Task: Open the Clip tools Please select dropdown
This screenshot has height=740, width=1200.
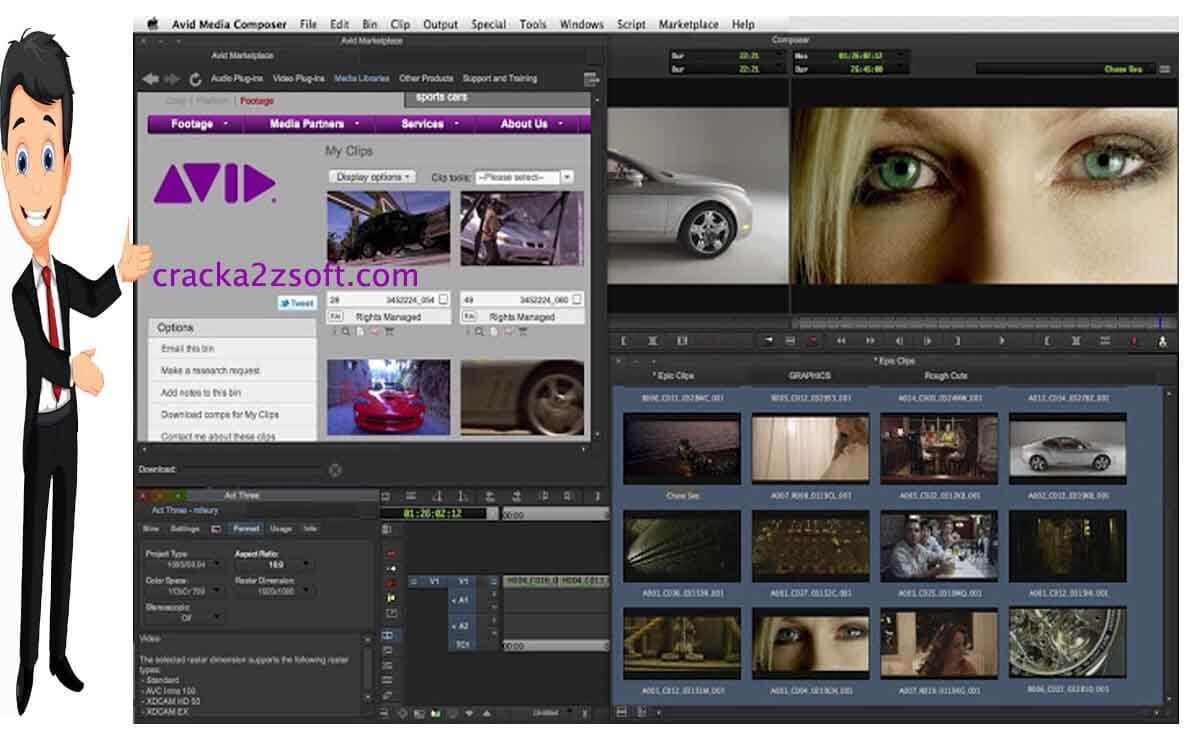Action: tap(523, 177)
